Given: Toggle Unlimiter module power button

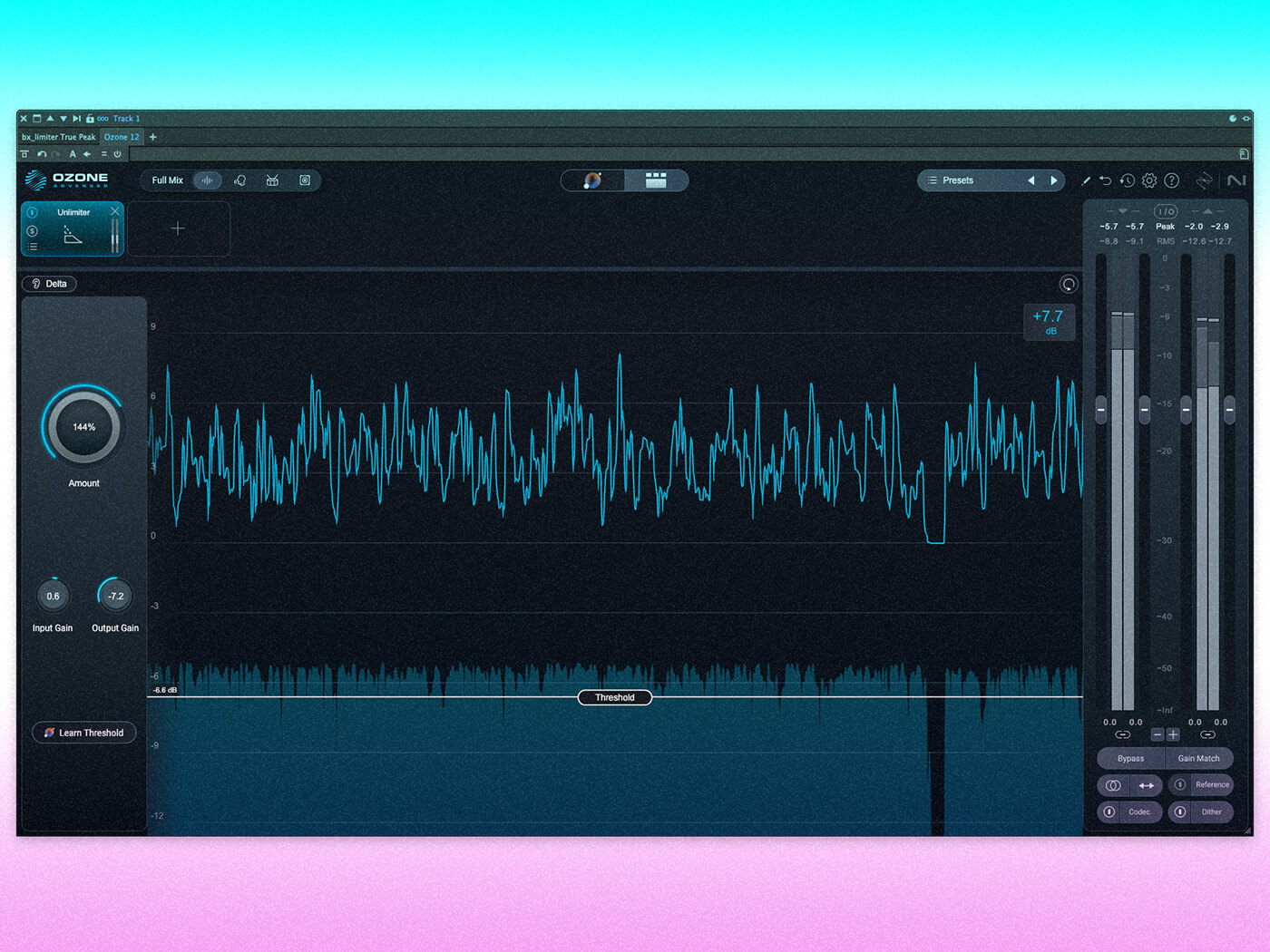Looking at the screenshot, I should point(33,212).
